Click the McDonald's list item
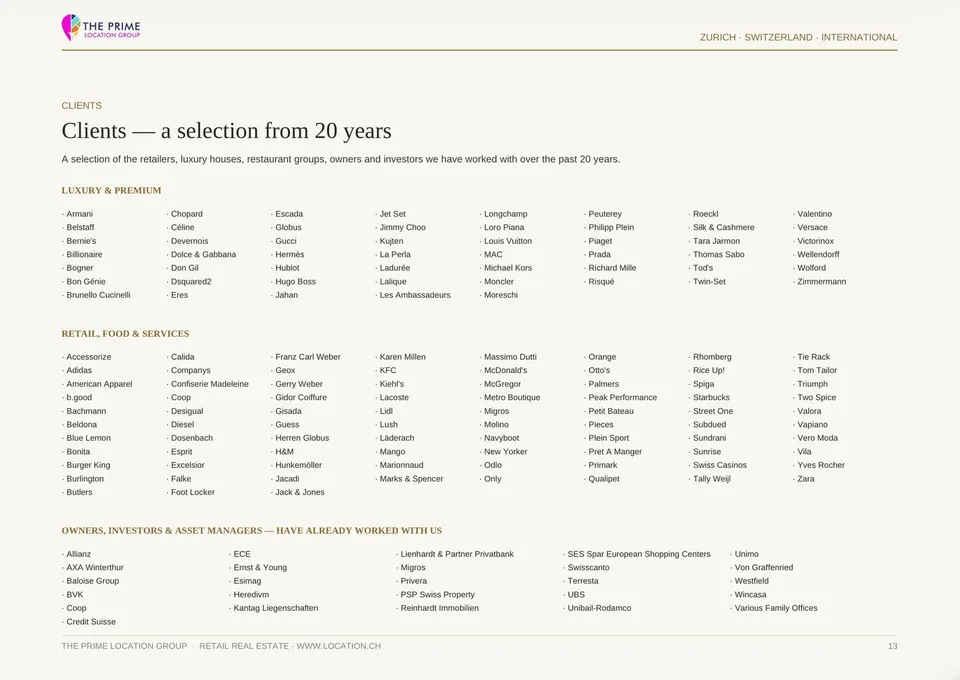 point(505,370)
